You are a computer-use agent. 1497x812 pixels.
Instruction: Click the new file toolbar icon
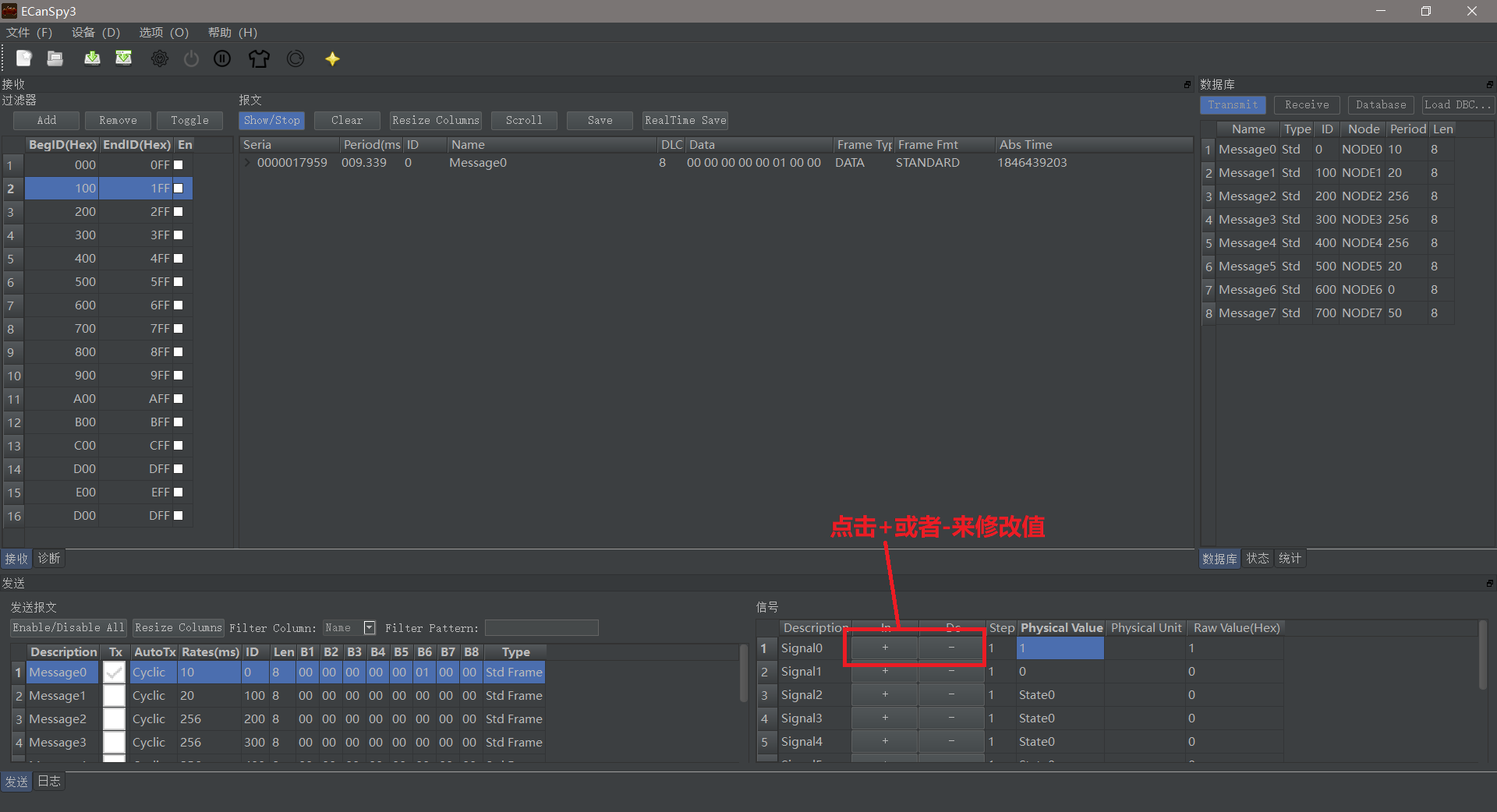24,58
